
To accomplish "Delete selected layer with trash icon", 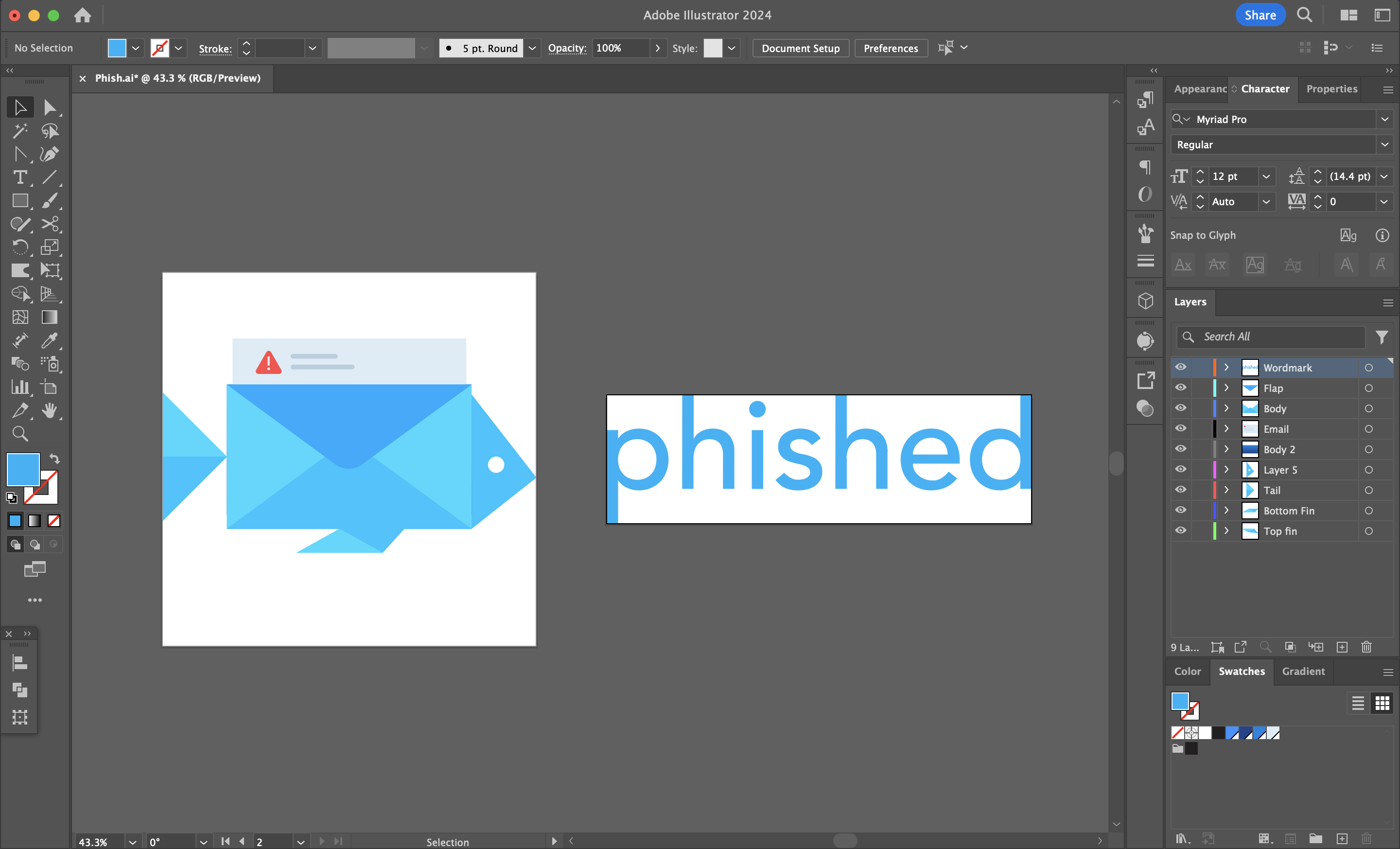I will [1366, 647].
